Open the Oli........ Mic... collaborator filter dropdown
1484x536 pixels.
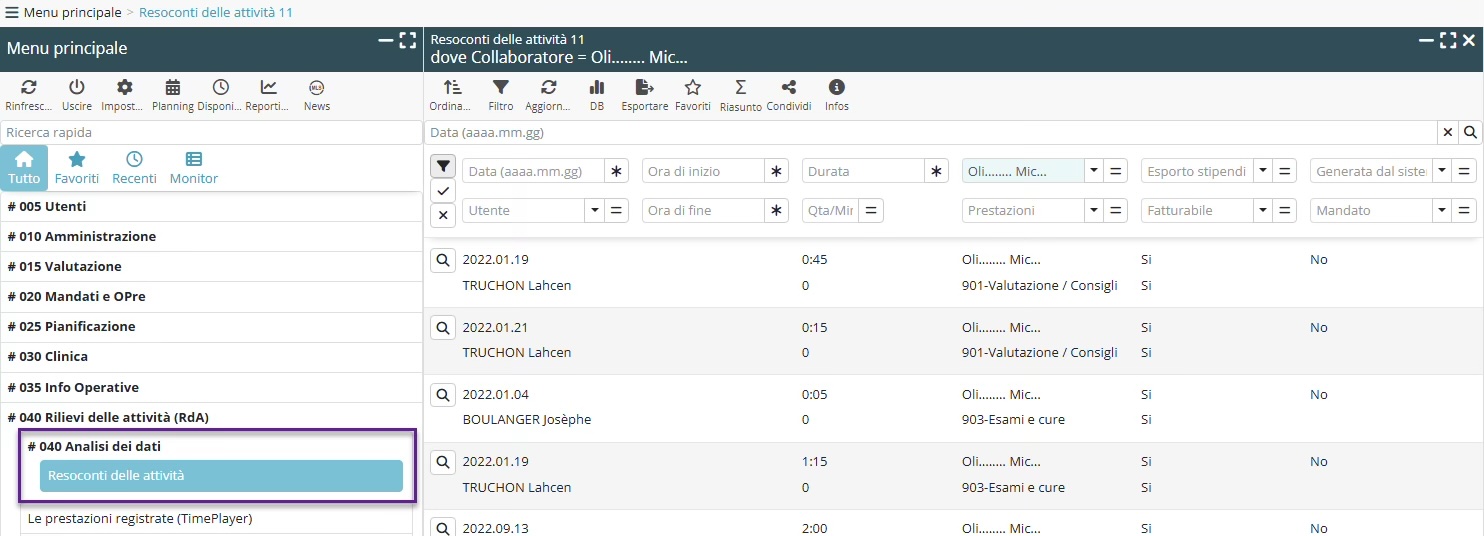(1094, 172)
